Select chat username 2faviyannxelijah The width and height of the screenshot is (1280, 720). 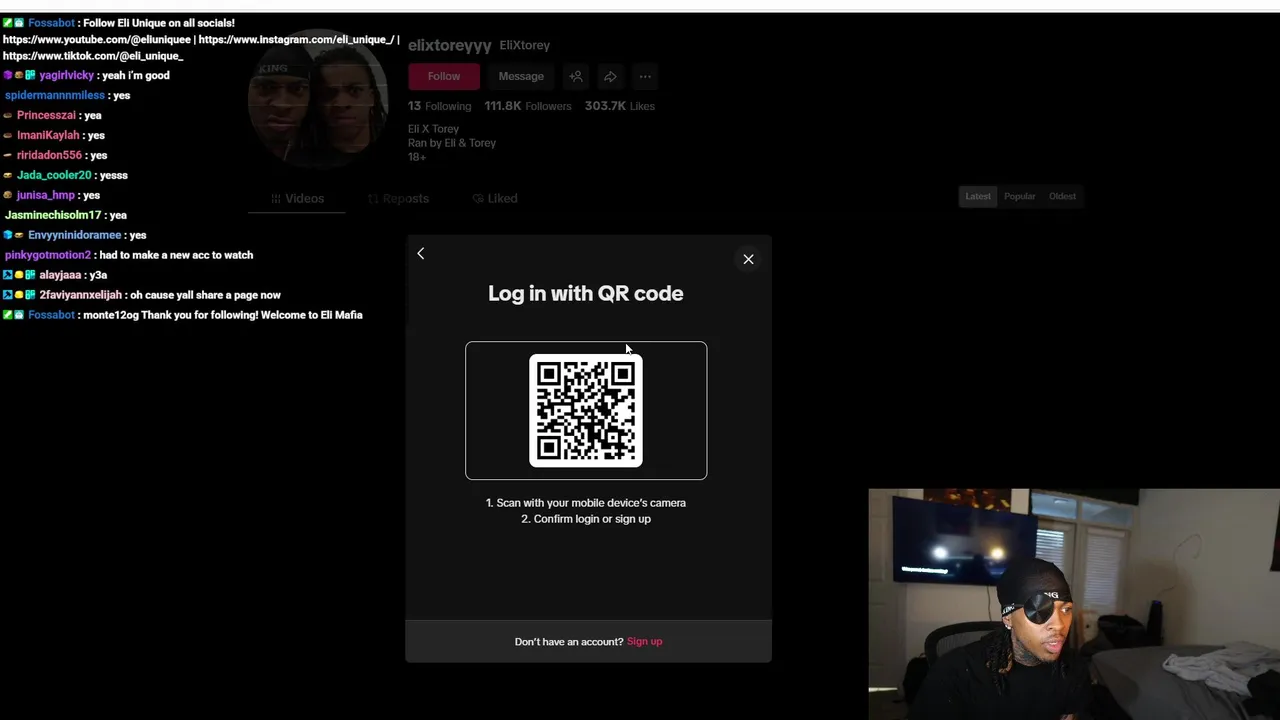click(81, 295)
